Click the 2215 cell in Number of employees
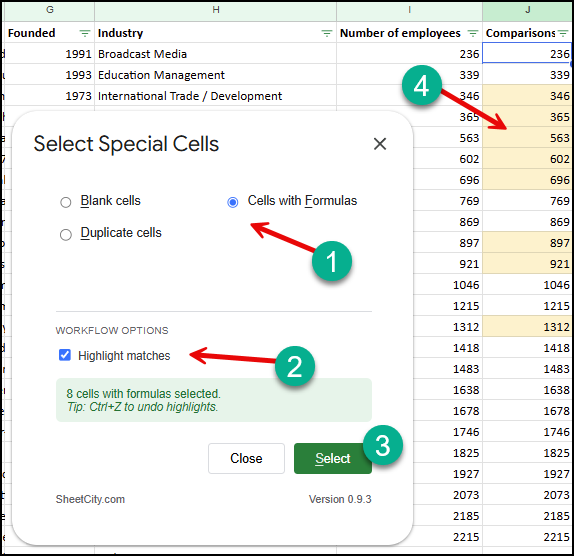Image resolution: width=574 pixels, height=556 pixels. click(x=447, y=537)
